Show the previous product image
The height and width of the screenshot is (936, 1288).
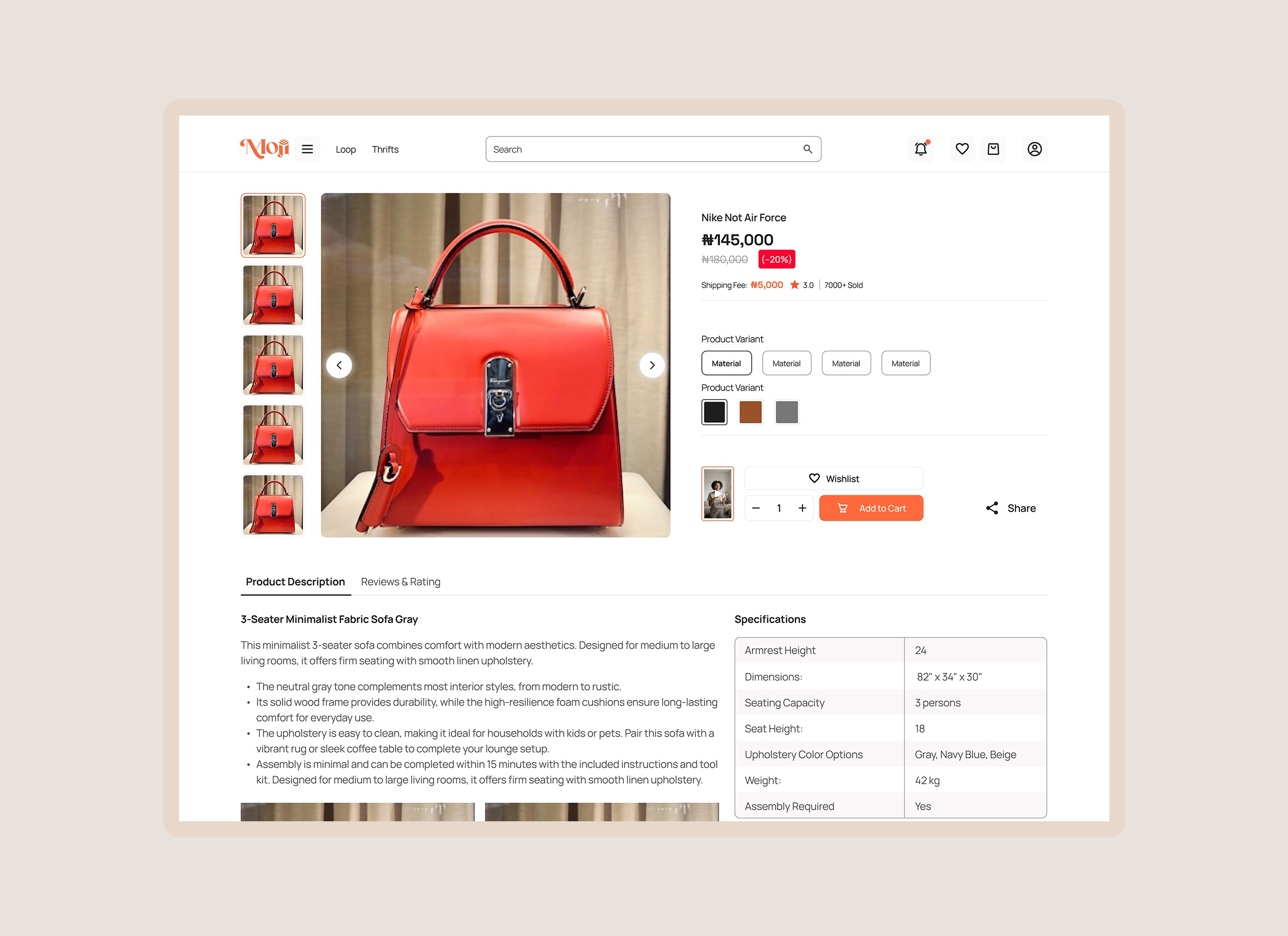click(x=339, y=365)
